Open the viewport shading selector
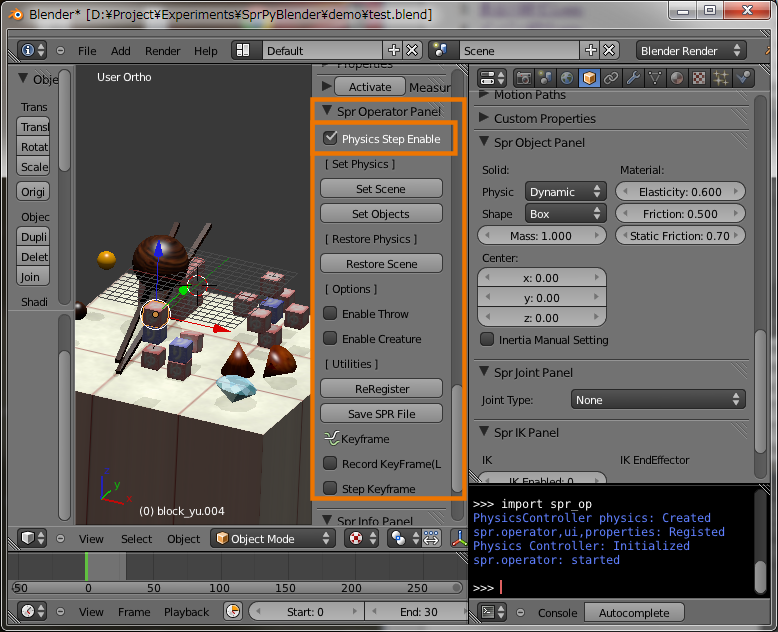778x632 pixels. pos(362,538)
